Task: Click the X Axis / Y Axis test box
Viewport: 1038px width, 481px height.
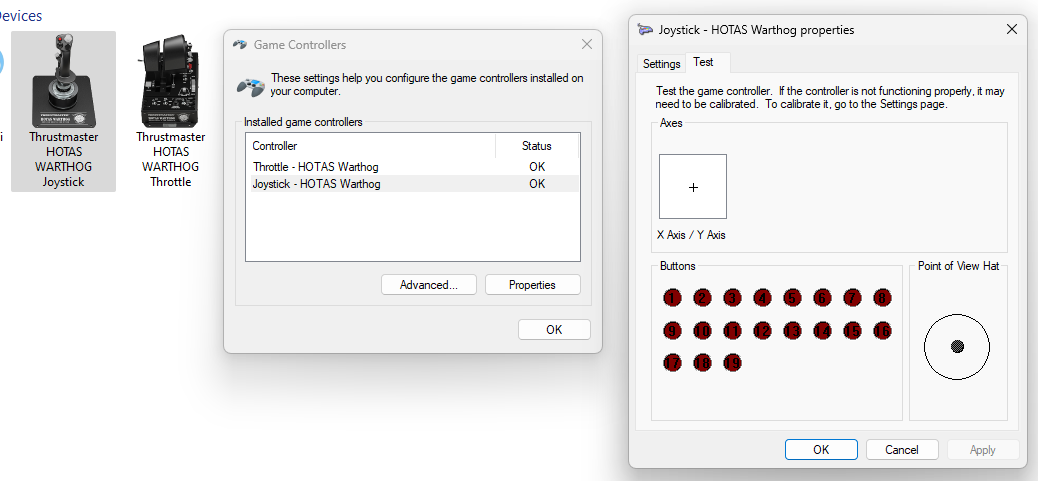Action: (x=693, y=187)
